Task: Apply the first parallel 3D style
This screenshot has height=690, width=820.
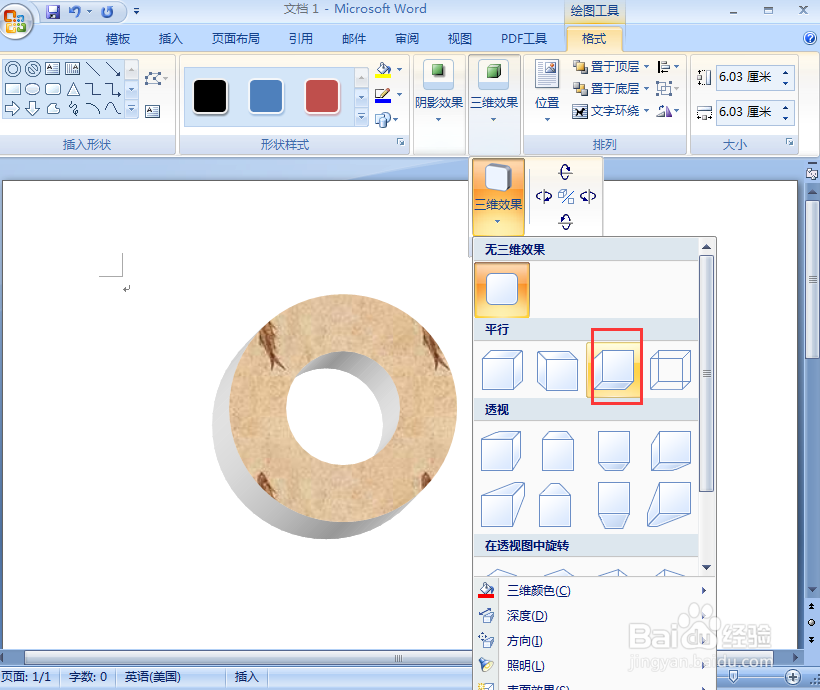Action: [x=502, y=370]
